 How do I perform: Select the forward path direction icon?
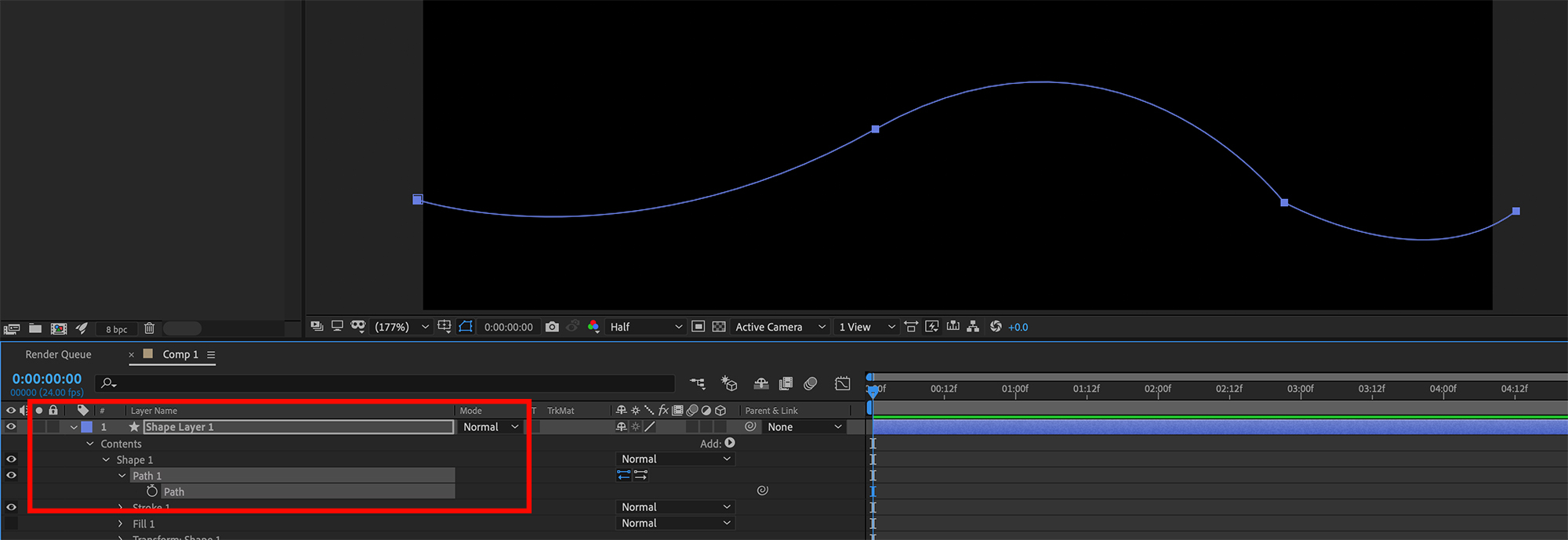click(x=641, y=475)
